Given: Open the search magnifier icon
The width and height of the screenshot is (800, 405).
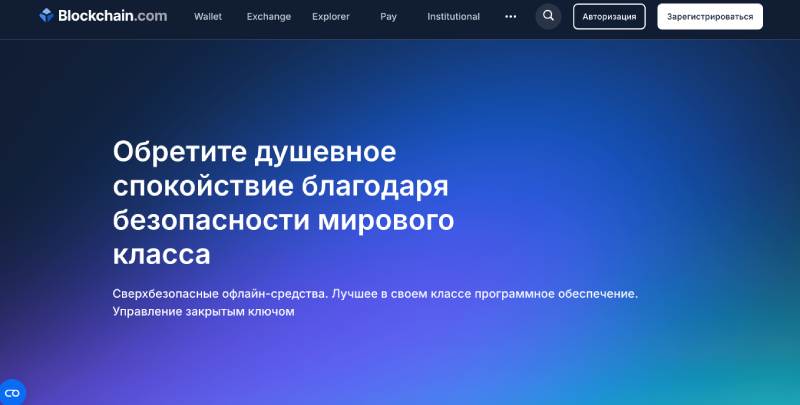Looking at the screenshot, I should pos(548,16).
